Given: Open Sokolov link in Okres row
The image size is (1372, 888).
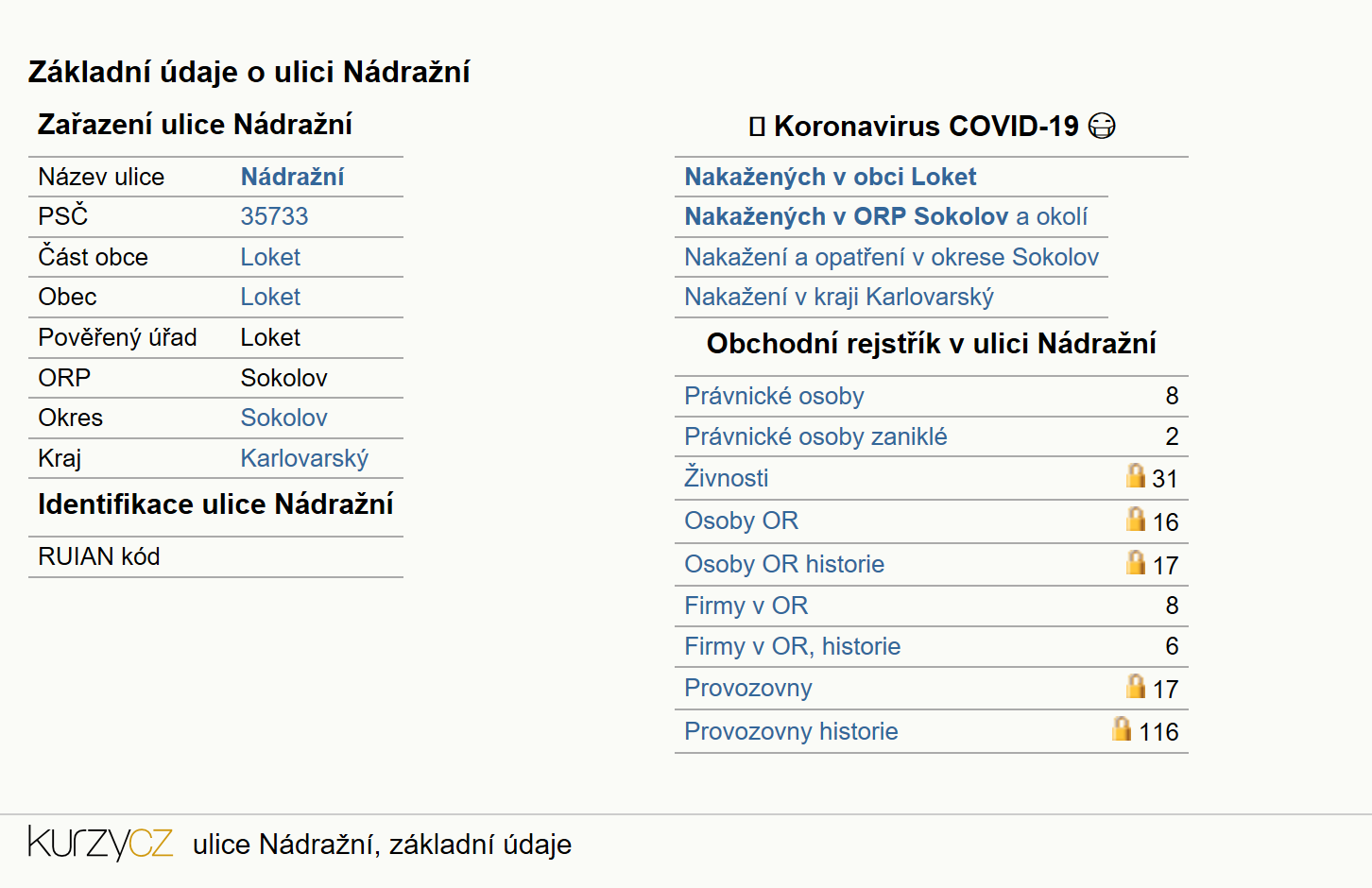Looking at the screenshot, I should pyautogui.click(x=283, y=418).
